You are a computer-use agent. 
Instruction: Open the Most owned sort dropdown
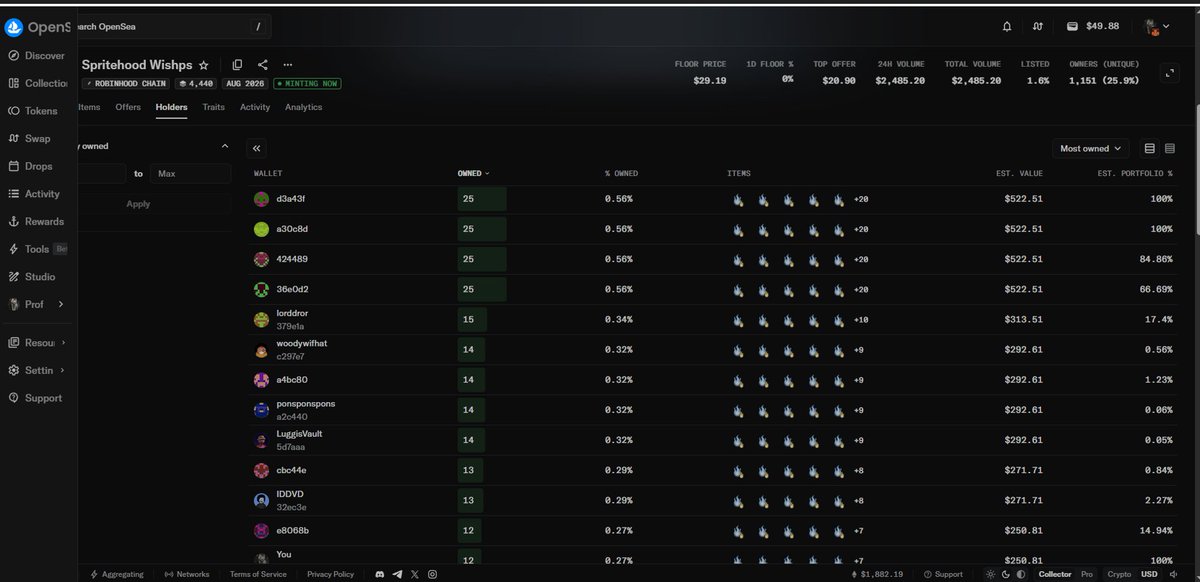click(x=1091, y=148)
